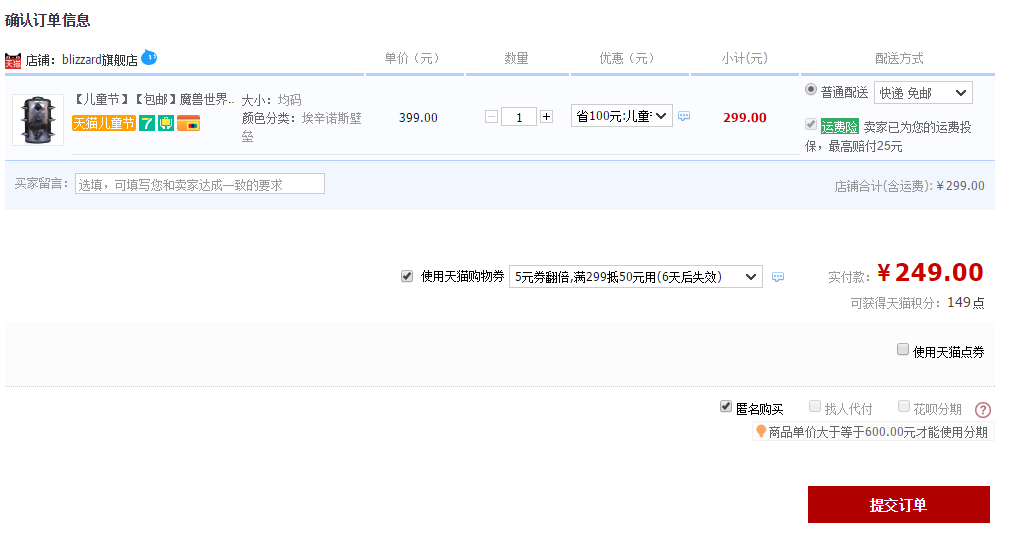
Task: Enable 使用天猫点券 checkbox
Action: tap(903, 349)
